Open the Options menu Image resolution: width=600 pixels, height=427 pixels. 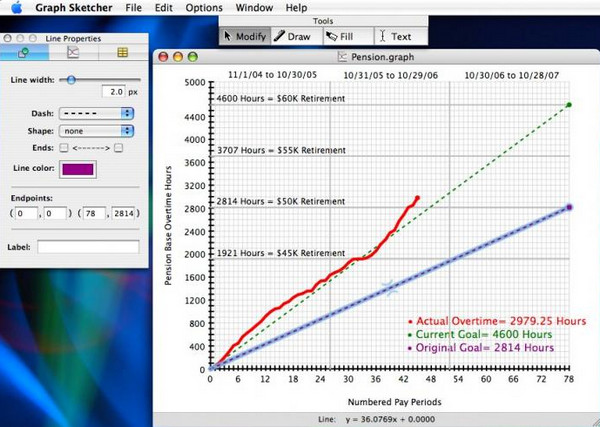(x=204, y=8)
